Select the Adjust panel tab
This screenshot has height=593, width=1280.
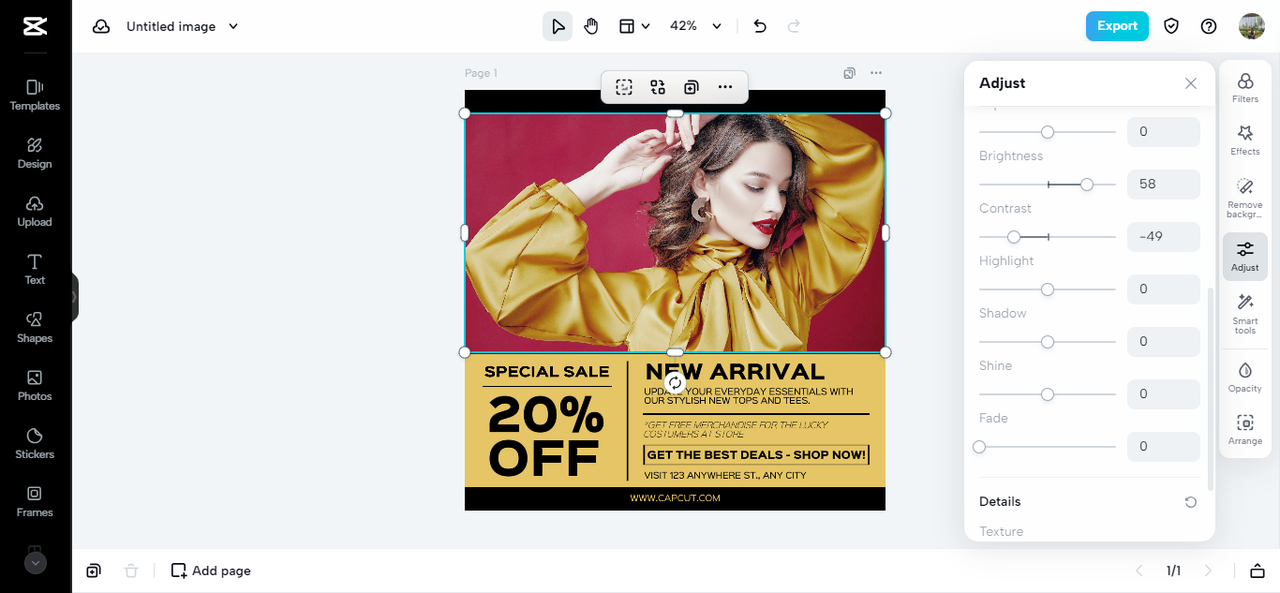pyautogui.click(x=1245, y=256)
